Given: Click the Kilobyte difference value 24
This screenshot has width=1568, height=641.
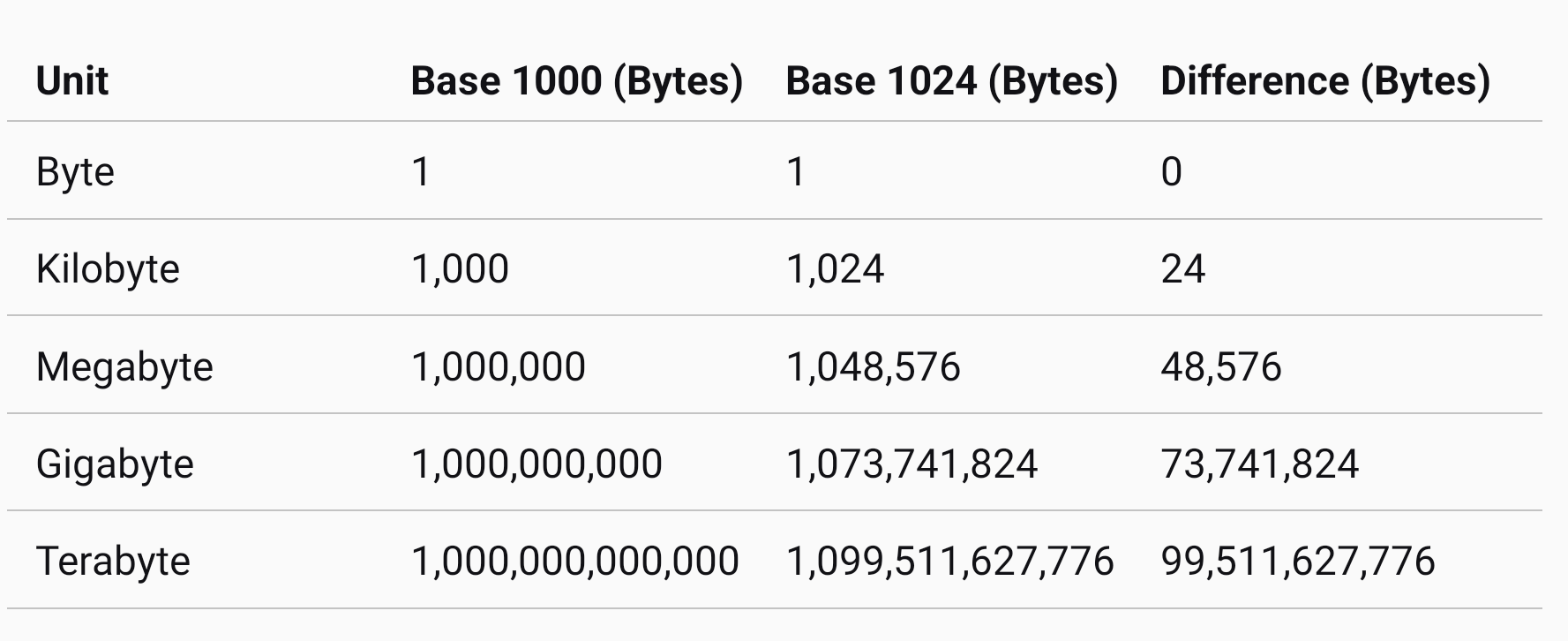Looking at the screenshot, I should point(1182,268).
